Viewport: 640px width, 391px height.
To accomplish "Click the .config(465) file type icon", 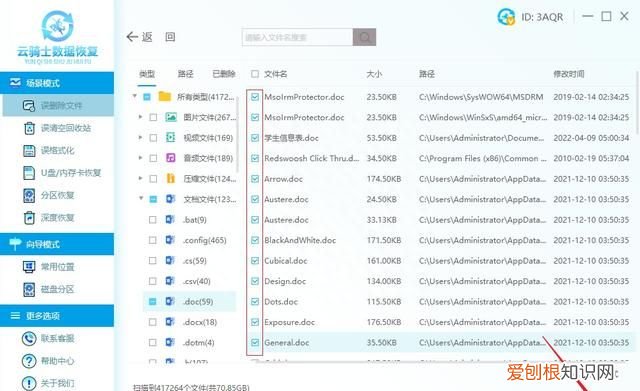I will pyautogui.click(x=170, y=240).
